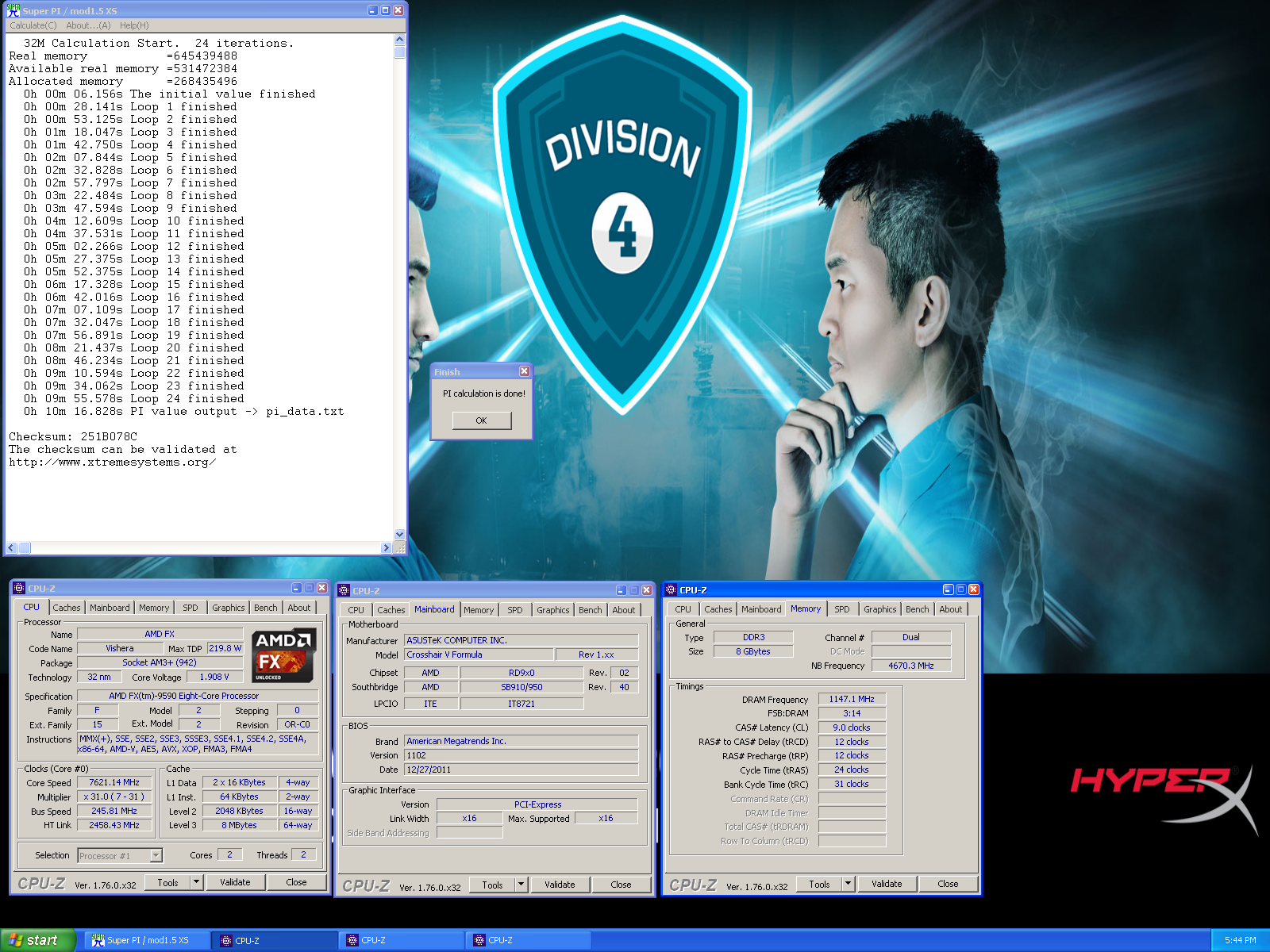Switch to SPD tab in CPU window
1270x952 pixels.
click(x=190, y=608)
